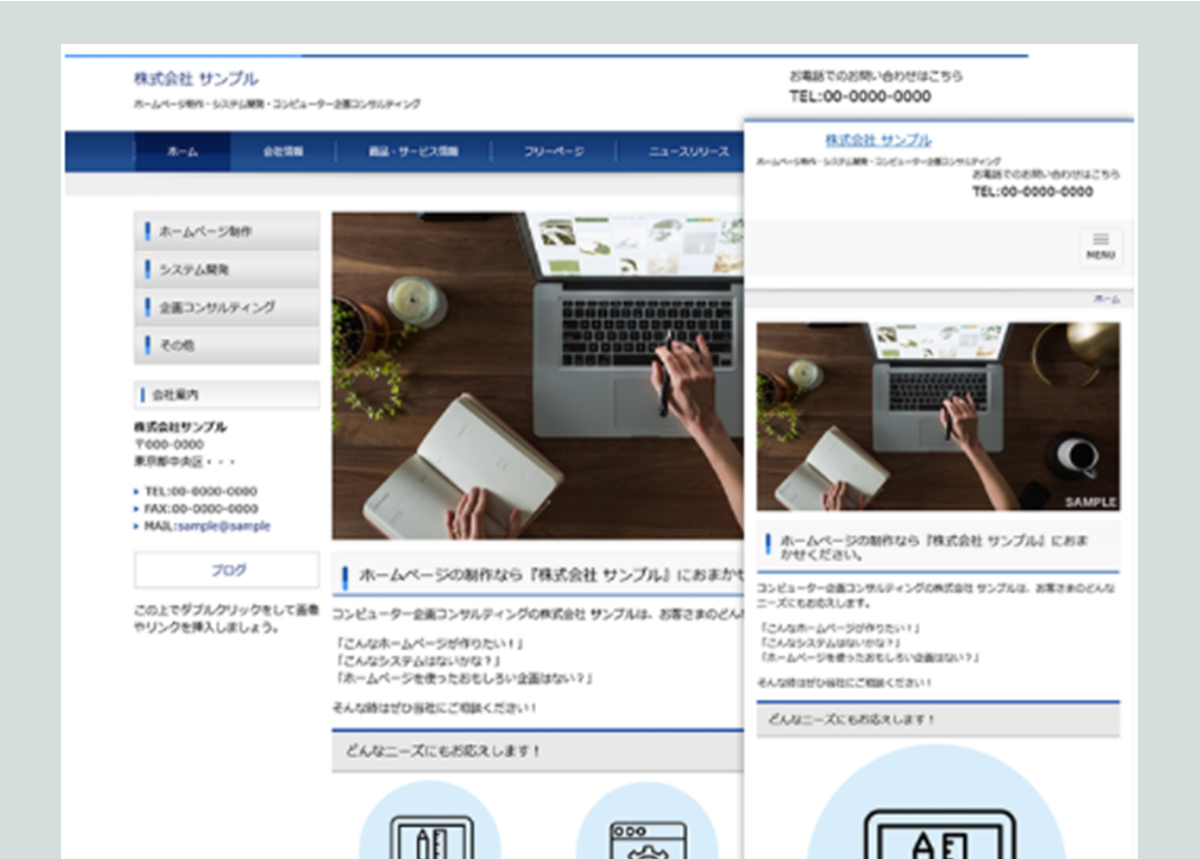
Task: Click the 株式会社 サンプル title in desktop header
Action: (x=196, y=79)
